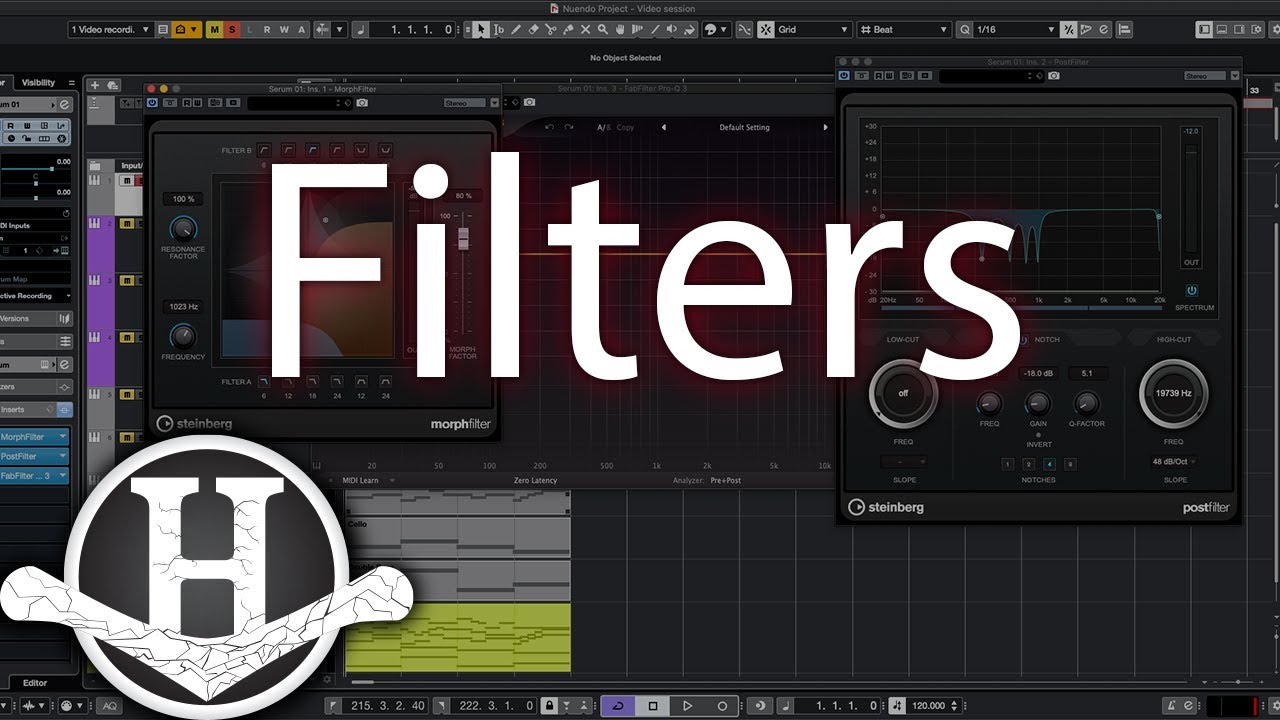Click previous preset arrow in FabFilter
This screenshot has height=720, width=1280.
(662, 127)
